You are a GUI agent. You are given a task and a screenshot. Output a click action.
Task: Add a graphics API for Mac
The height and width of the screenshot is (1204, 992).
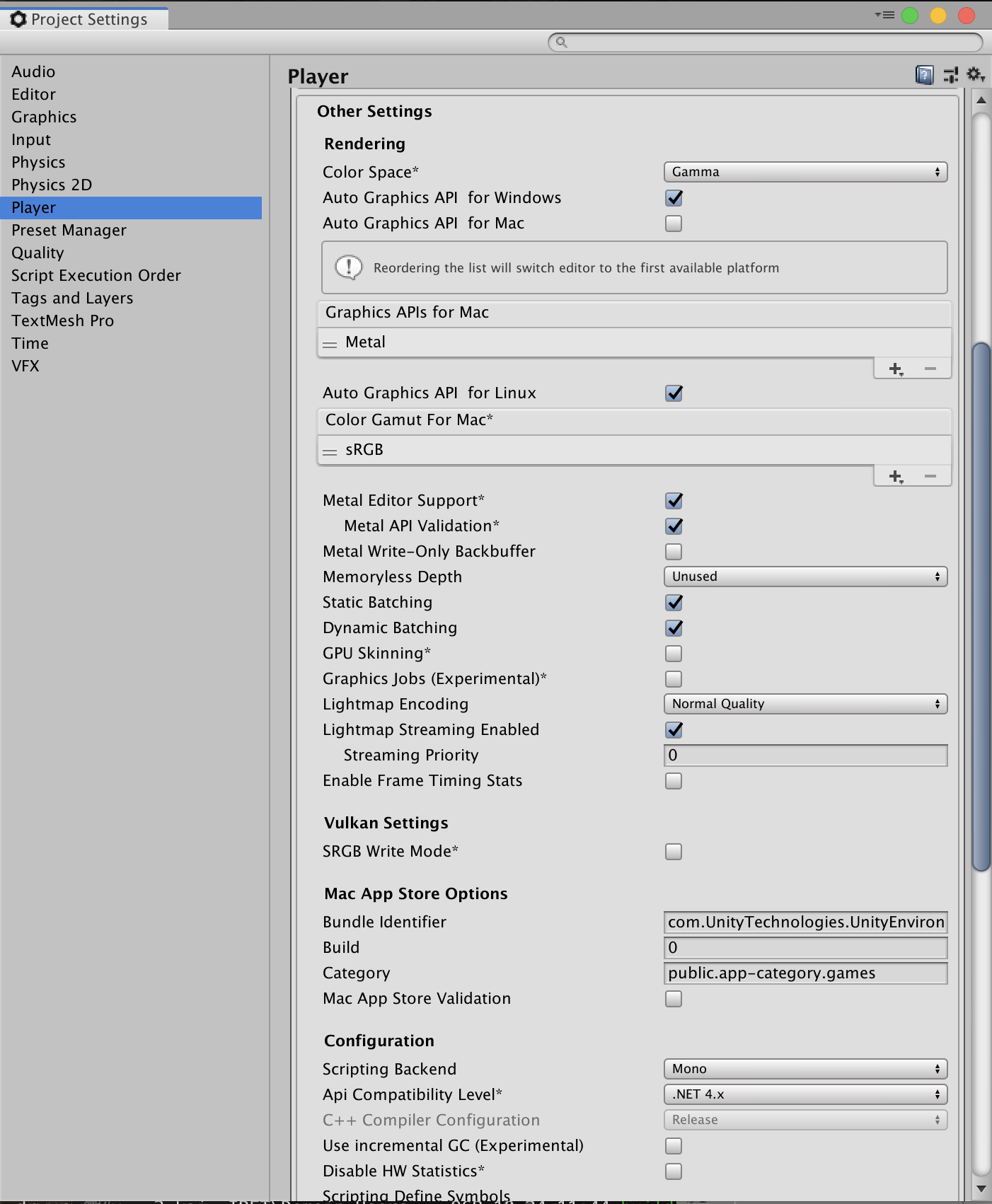tap(896, 369)
